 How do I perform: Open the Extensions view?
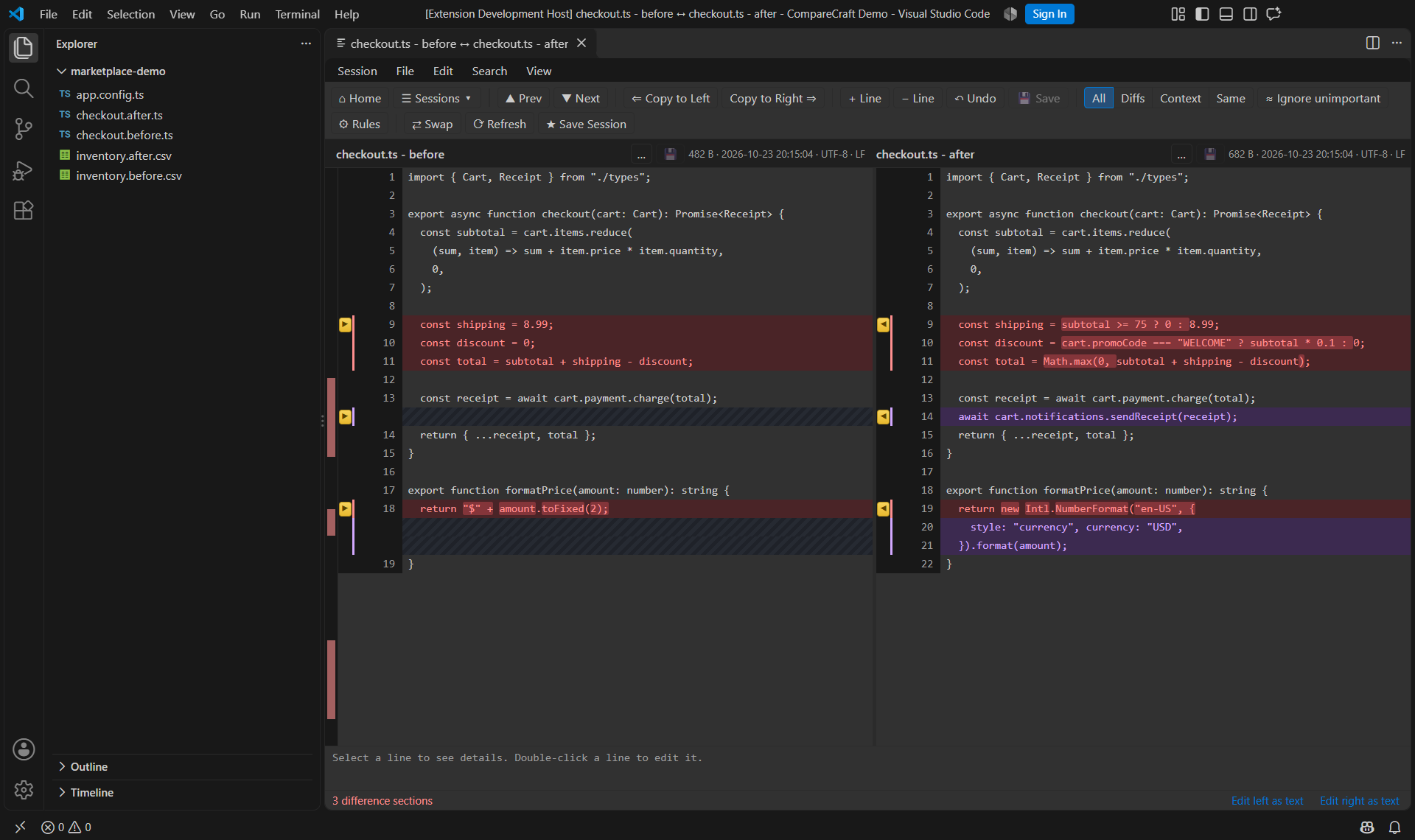(24, 211)
